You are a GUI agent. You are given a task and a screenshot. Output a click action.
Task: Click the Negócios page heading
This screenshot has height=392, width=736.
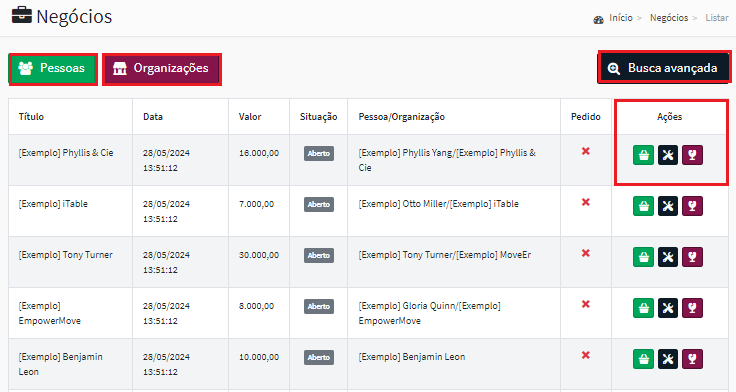(74, 17)
